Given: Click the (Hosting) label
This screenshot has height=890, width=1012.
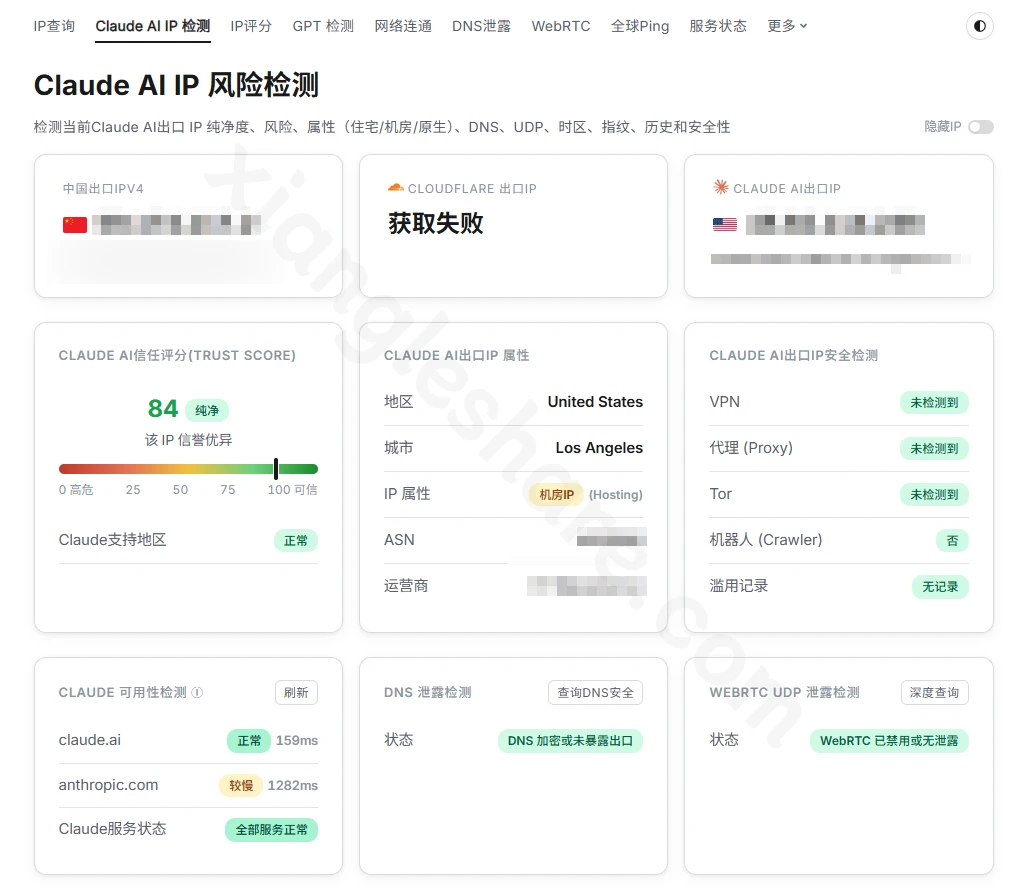Looking at the screenshot, I should point(616,494).
